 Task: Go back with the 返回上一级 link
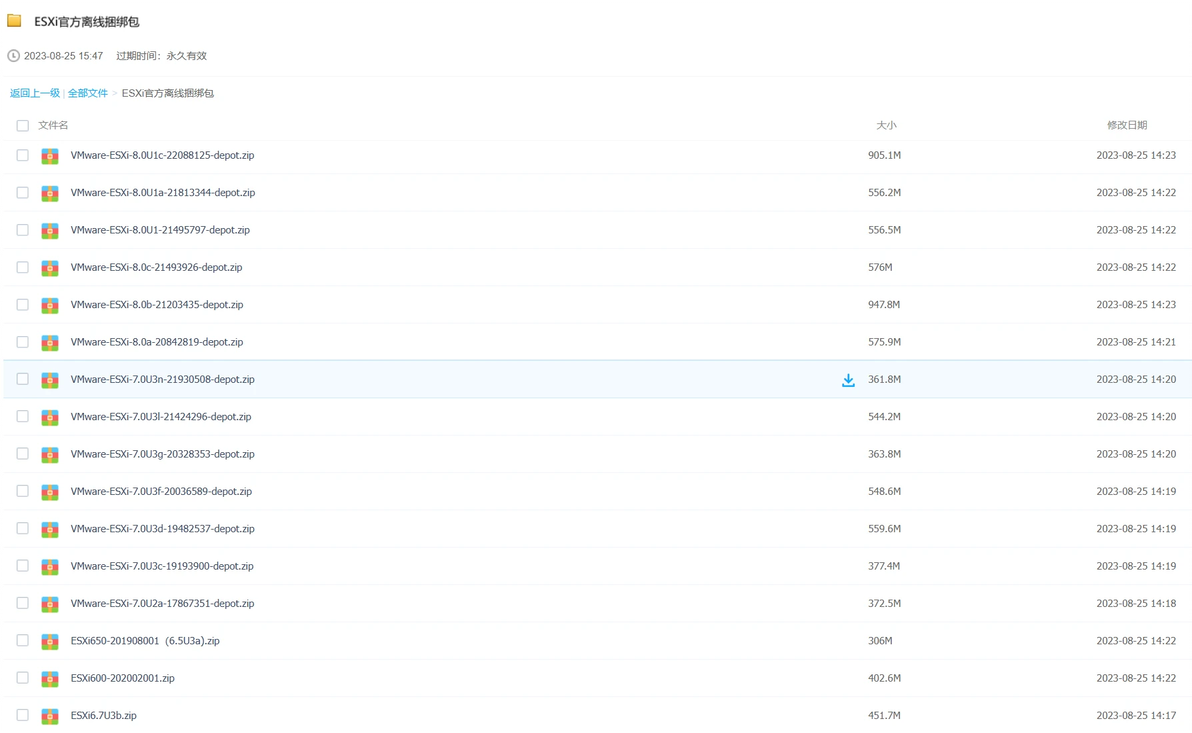pos(35,94)
